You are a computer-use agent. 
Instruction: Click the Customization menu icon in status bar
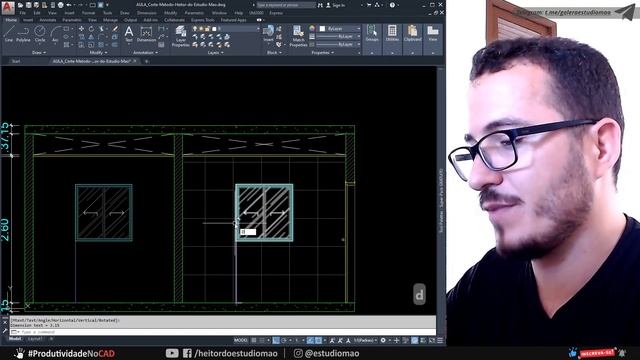click(x=440, y=340)
